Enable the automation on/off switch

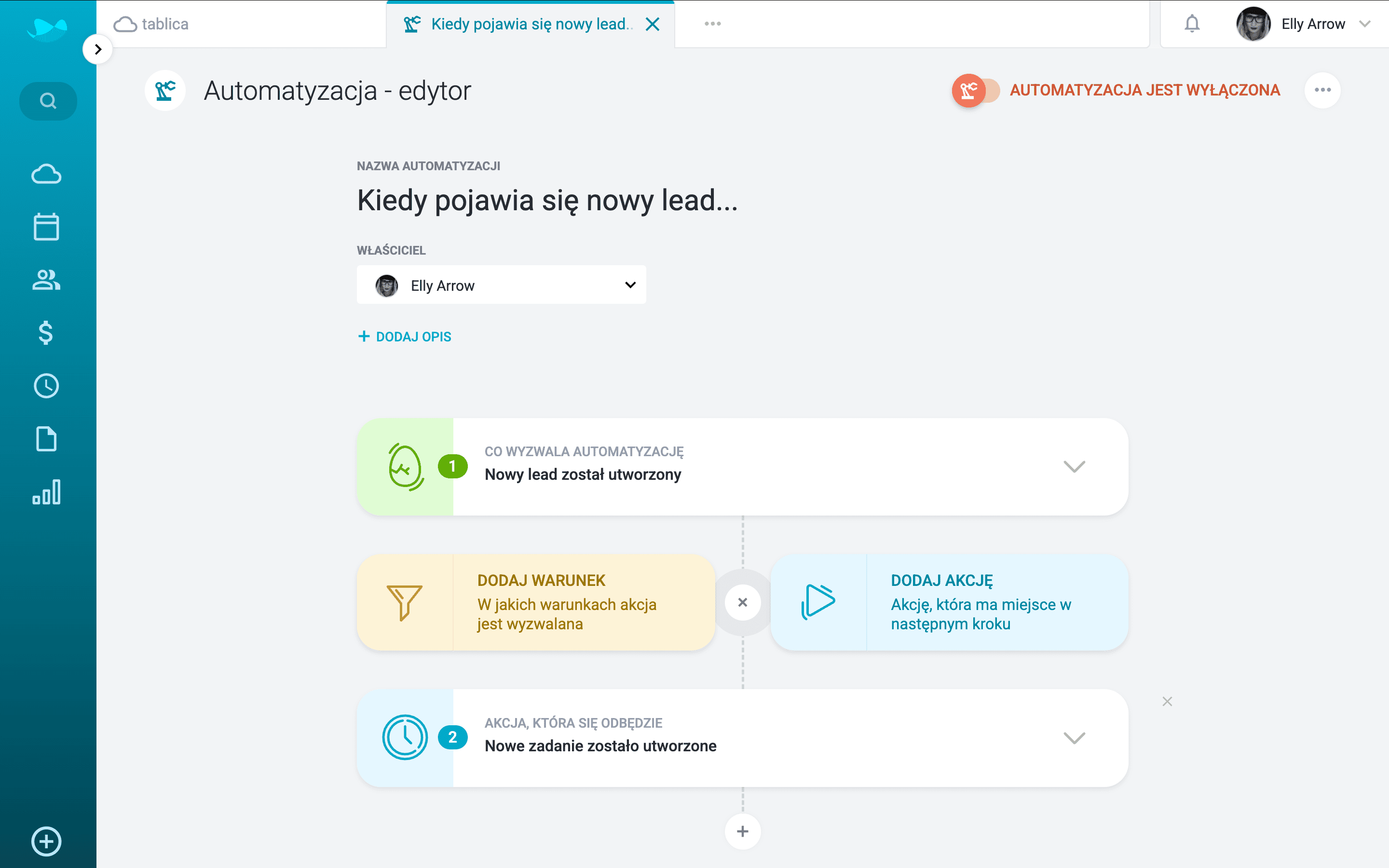pyautogui.click(x=975, y=90)
